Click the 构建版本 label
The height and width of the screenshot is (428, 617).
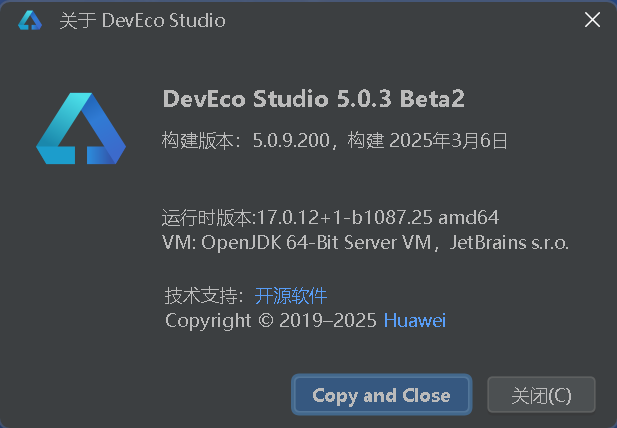(196, 141)
